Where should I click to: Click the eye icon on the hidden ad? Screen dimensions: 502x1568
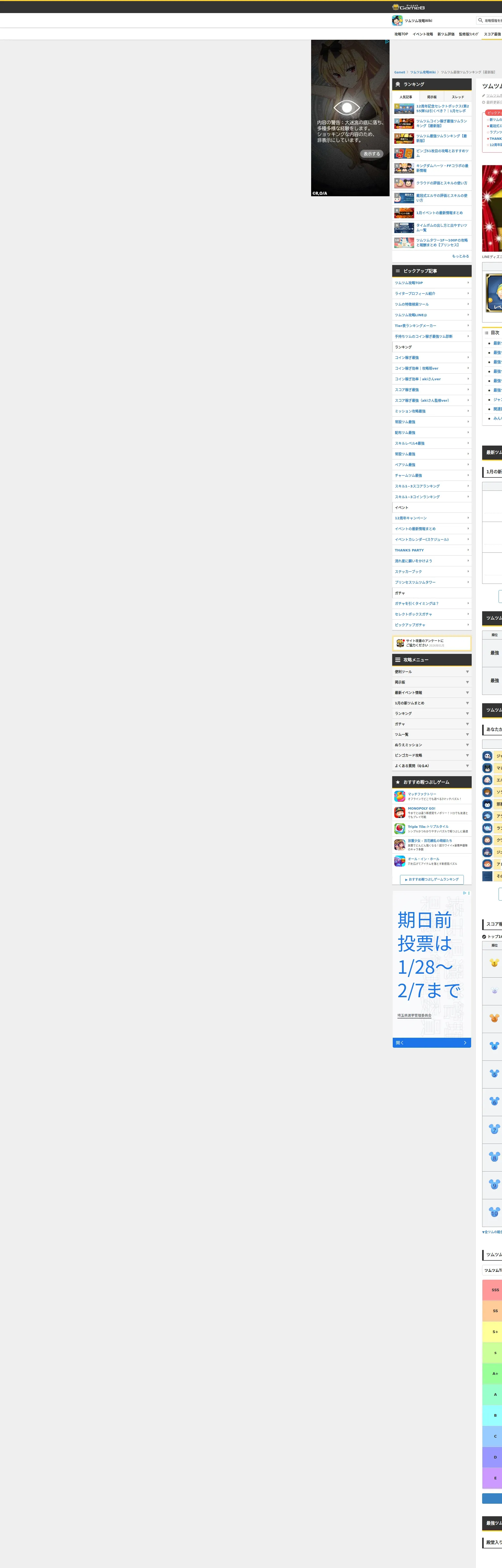point(347,108)
